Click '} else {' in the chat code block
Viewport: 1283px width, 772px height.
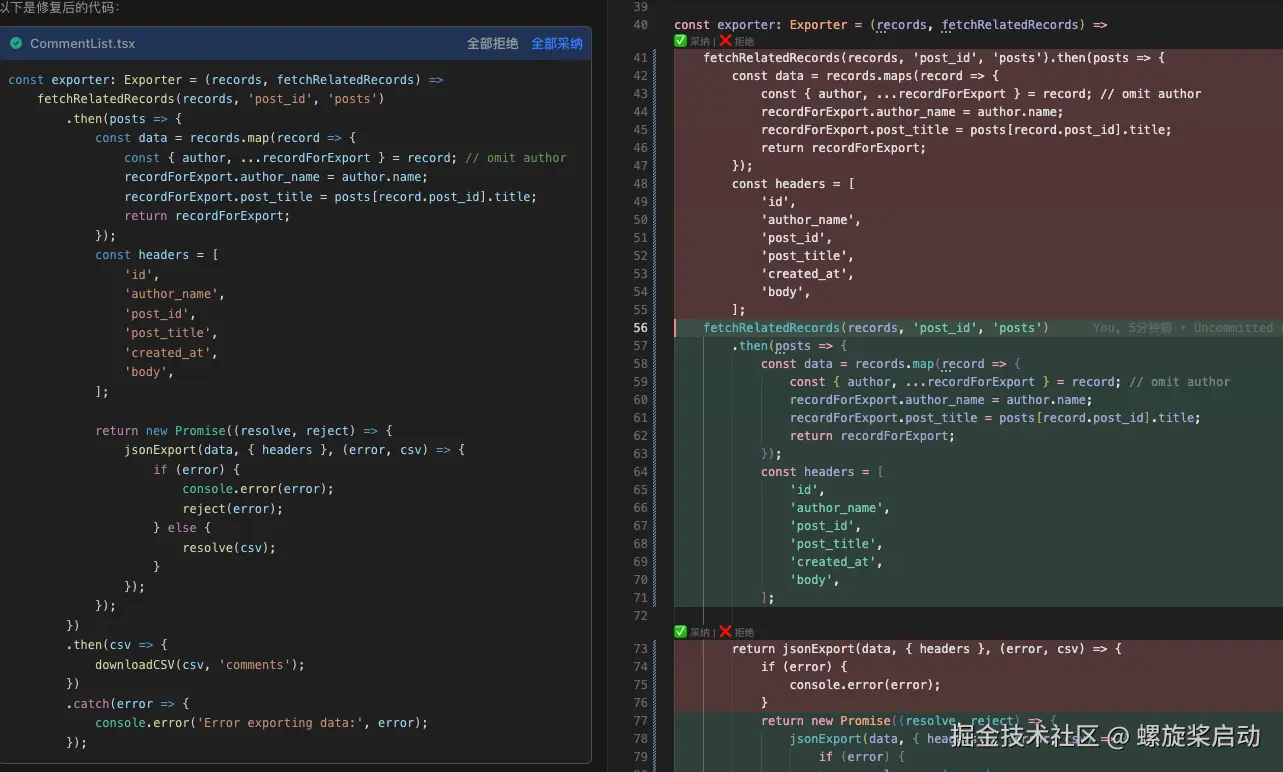click(182, 528)
